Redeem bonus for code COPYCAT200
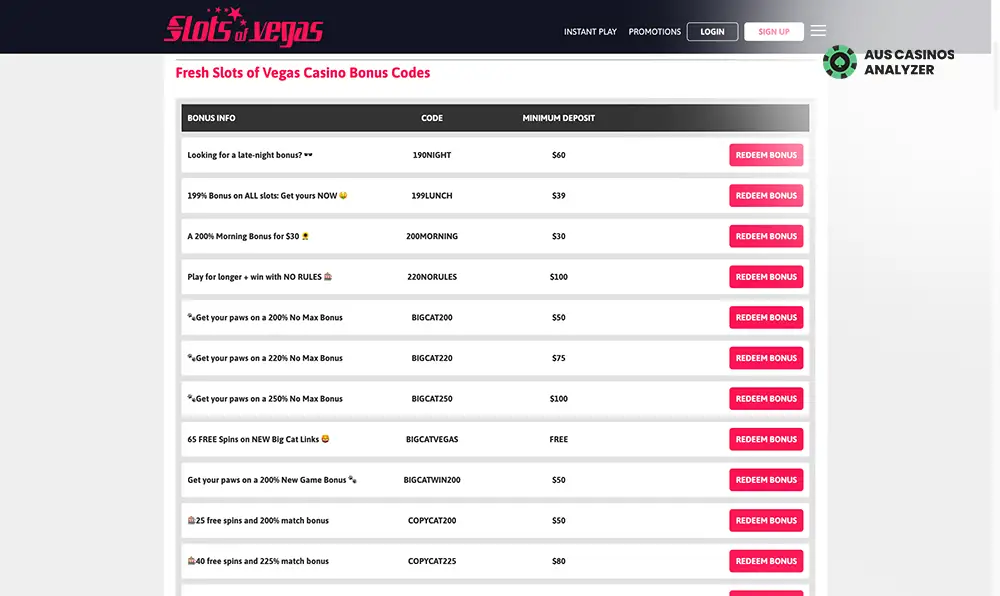 766,521
